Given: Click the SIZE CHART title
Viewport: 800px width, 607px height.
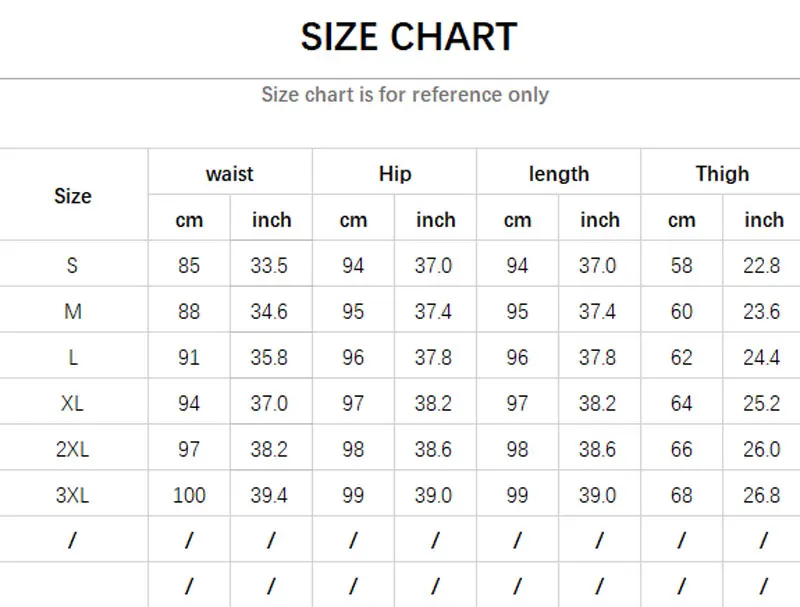Looking at the screenshot, I should click(408, 38).
